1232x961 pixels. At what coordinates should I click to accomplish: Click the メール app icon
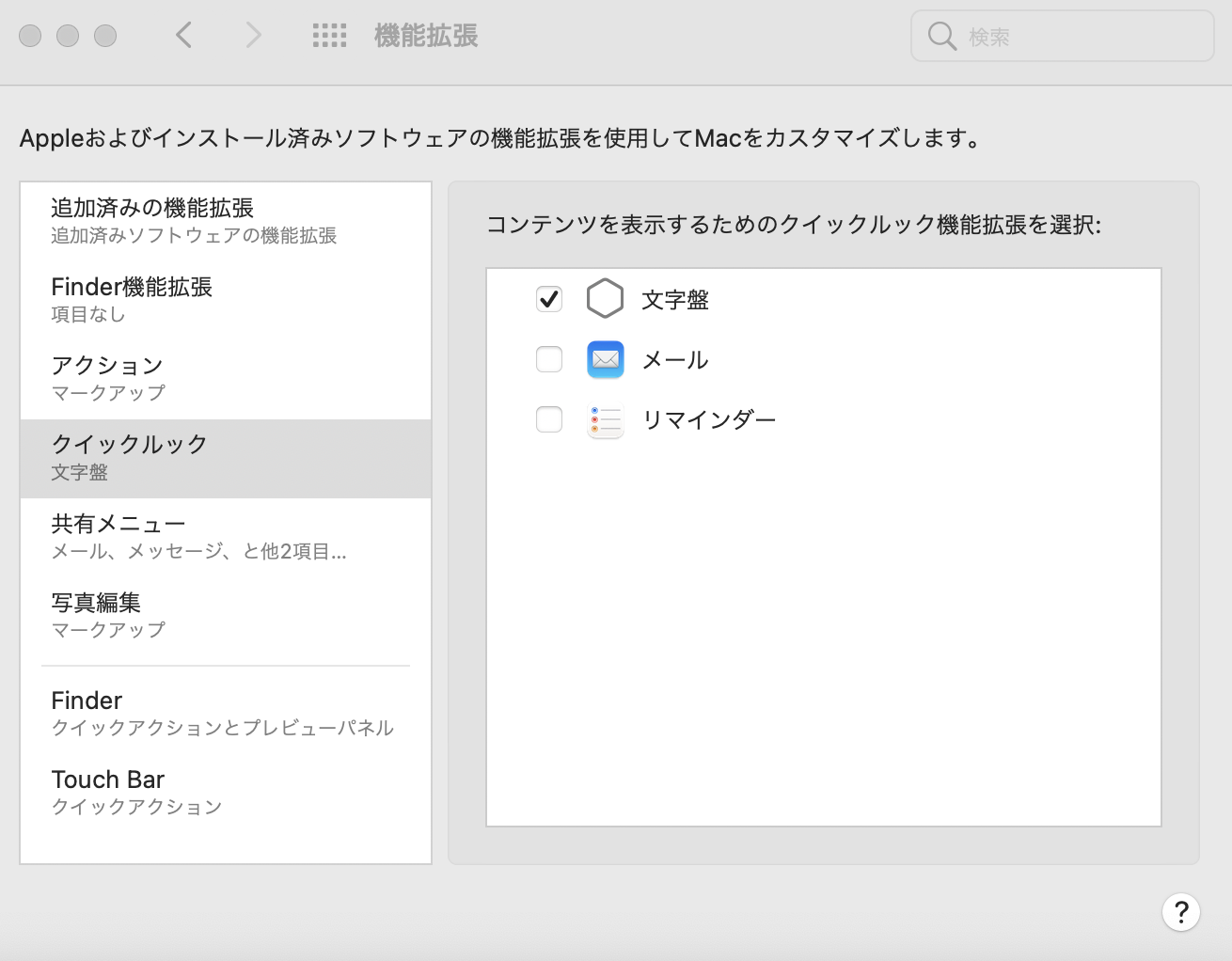click(605, 359)
